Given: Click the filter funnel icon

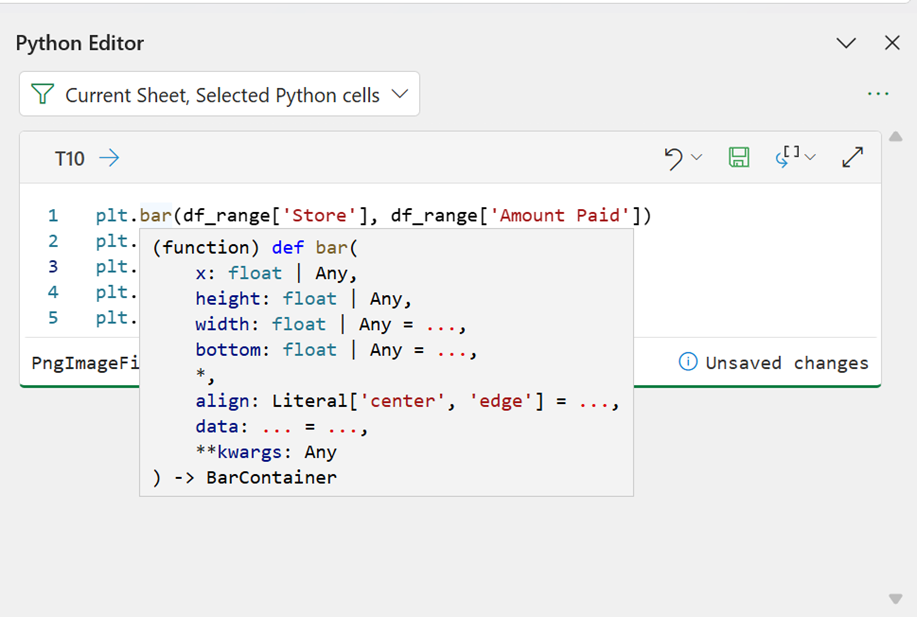Looking at the screenshot, I should [x=42, y=95].
